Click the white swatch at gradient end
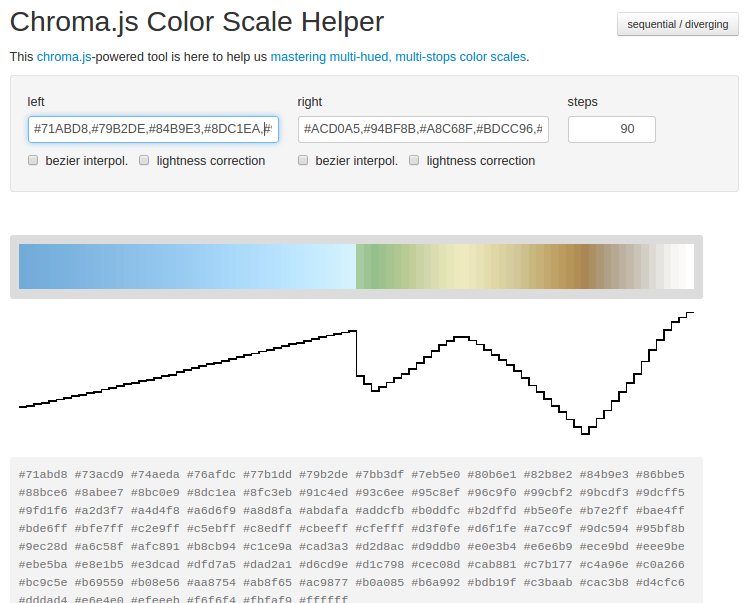Image resolution: width=749 pixels, height=603 pixels. coord(690,267)
